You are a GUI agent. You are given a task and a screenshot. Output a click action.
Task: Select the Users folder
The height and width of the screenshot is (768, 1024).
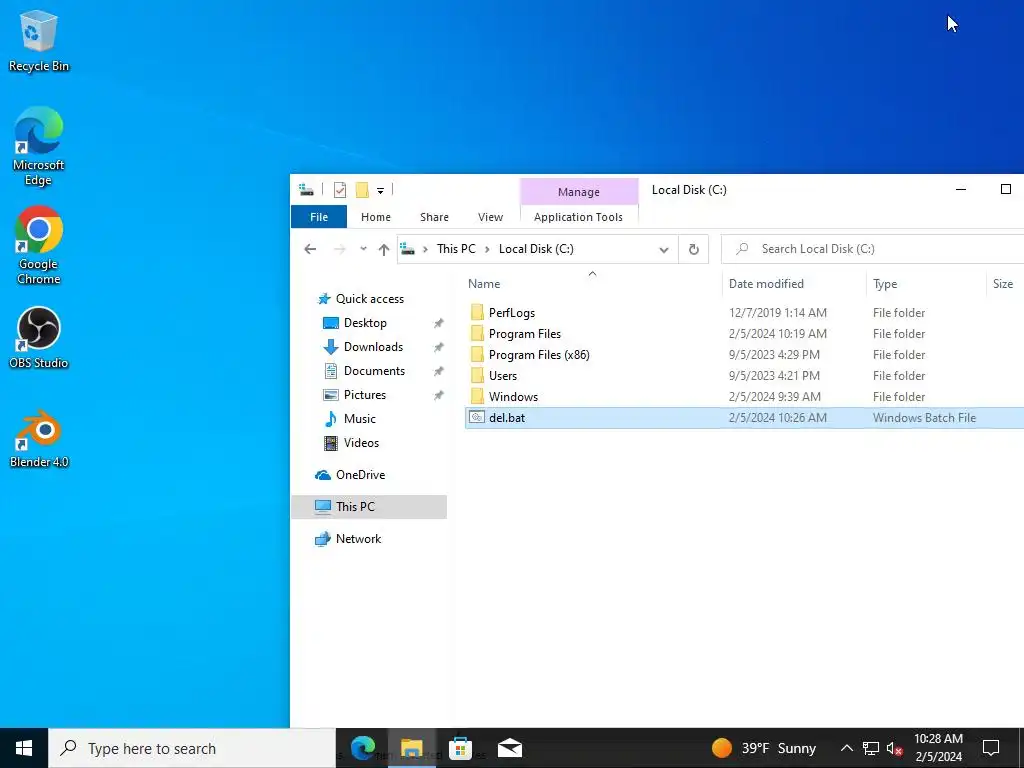503,376
